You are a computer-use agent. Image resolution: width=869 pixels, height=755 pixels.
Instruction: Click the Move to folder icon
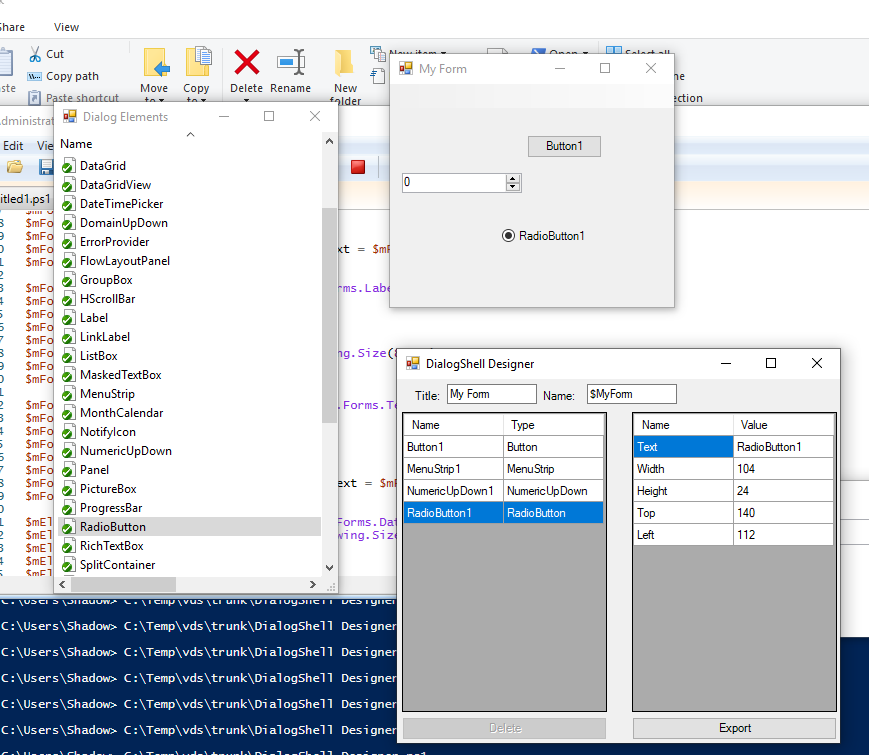(155, 63)
